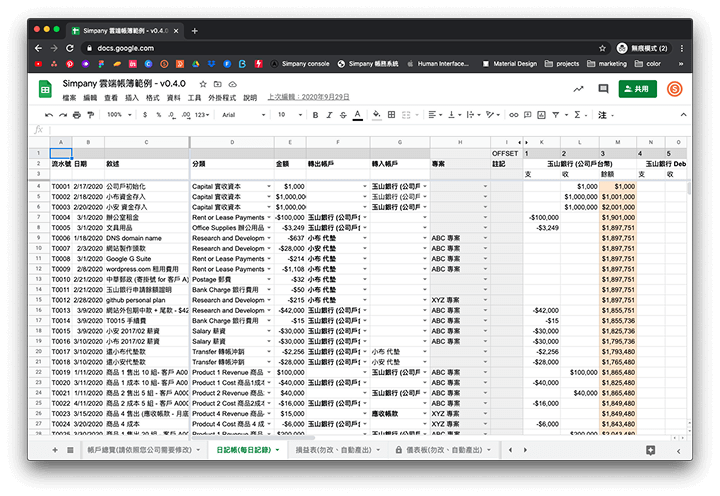The width and height of the screenshot is (720, 496).
Task: Open the 檔案 menu
Action: click(69, 98)
